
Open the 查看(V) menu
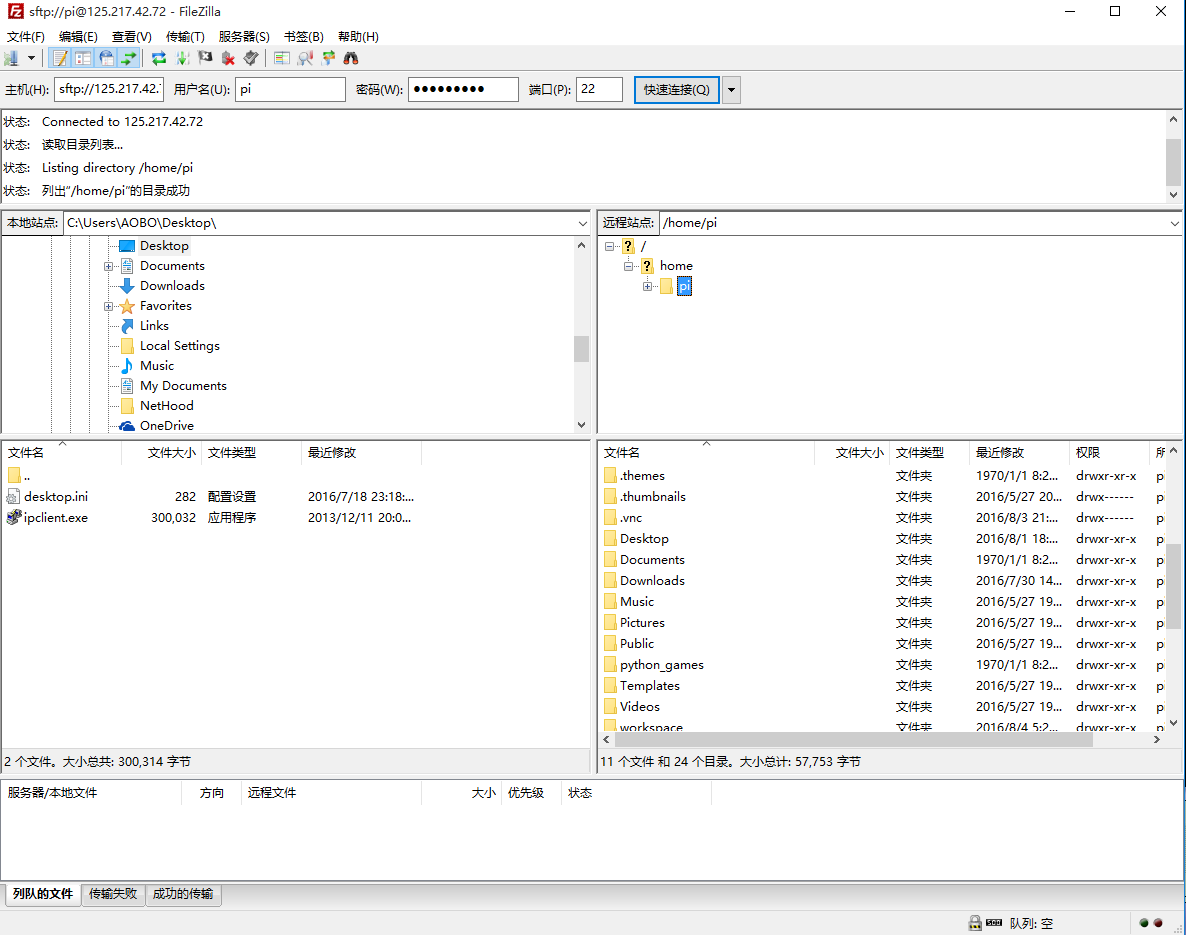[132, 36]
